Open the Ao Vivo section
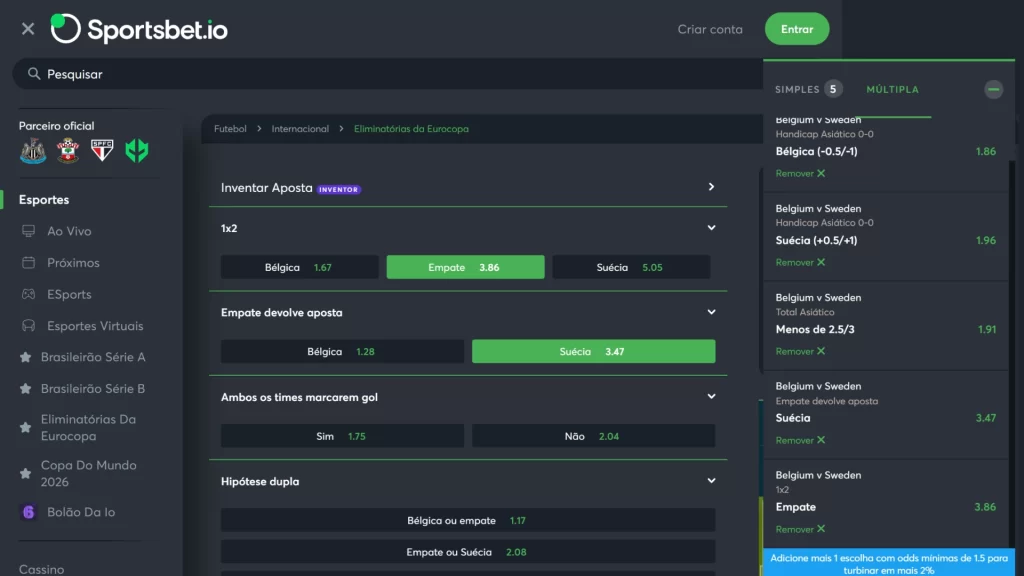This screenshot has width=1024, height=576. click(x=69, y=231)
